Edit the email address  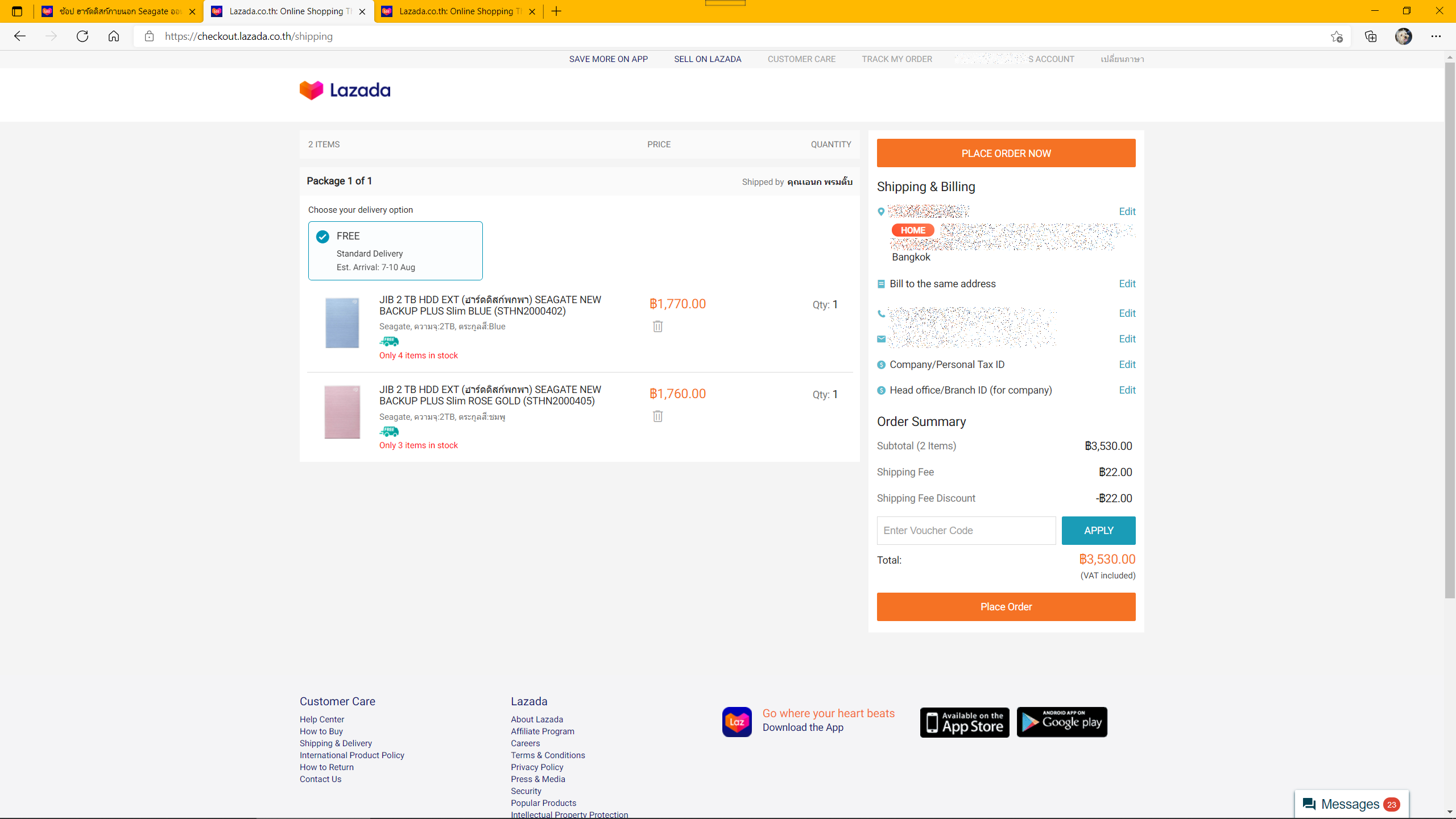(1127, 339)
